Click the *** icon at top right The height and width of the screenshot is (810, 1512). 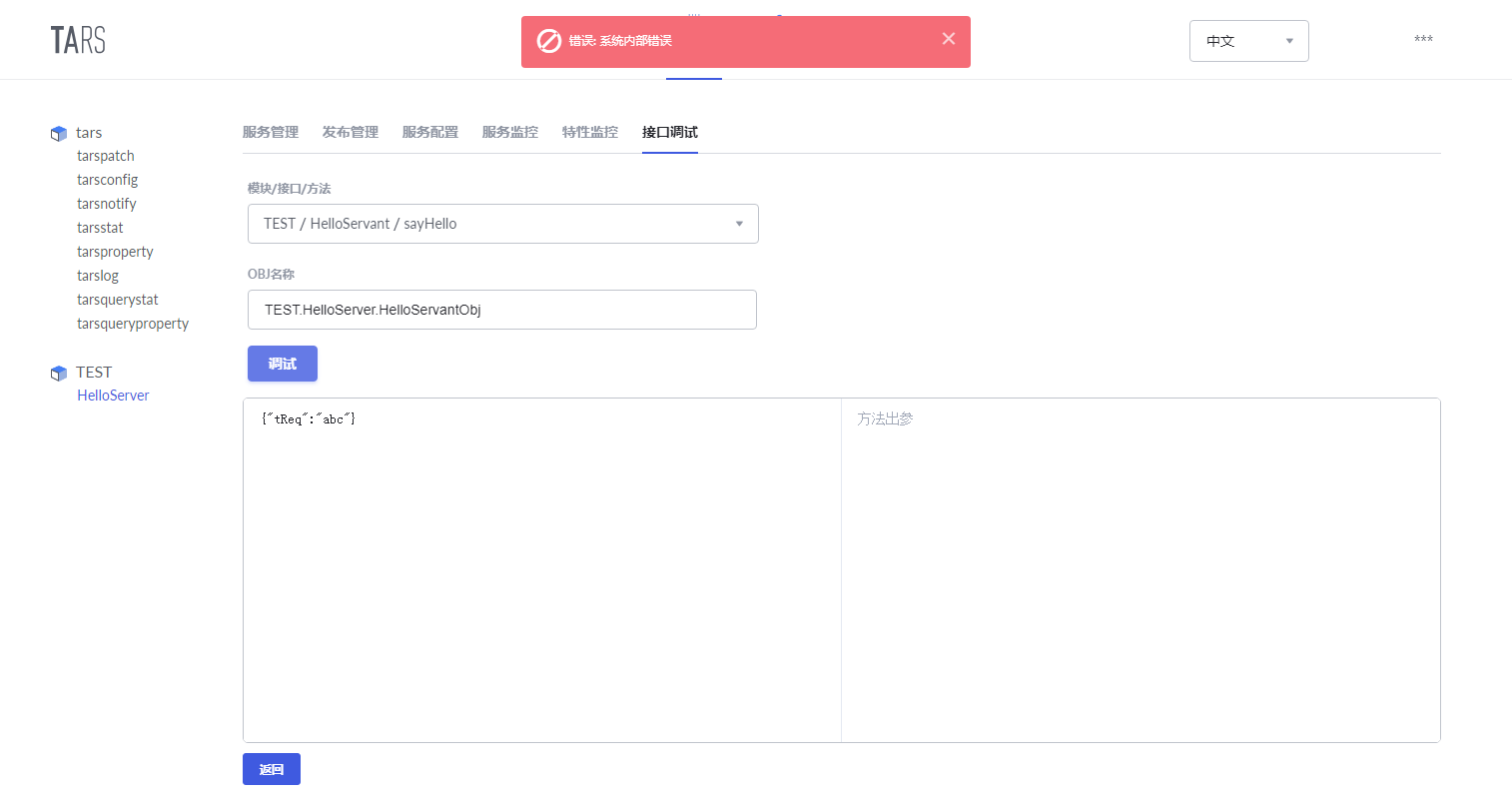pos(1422,39)
